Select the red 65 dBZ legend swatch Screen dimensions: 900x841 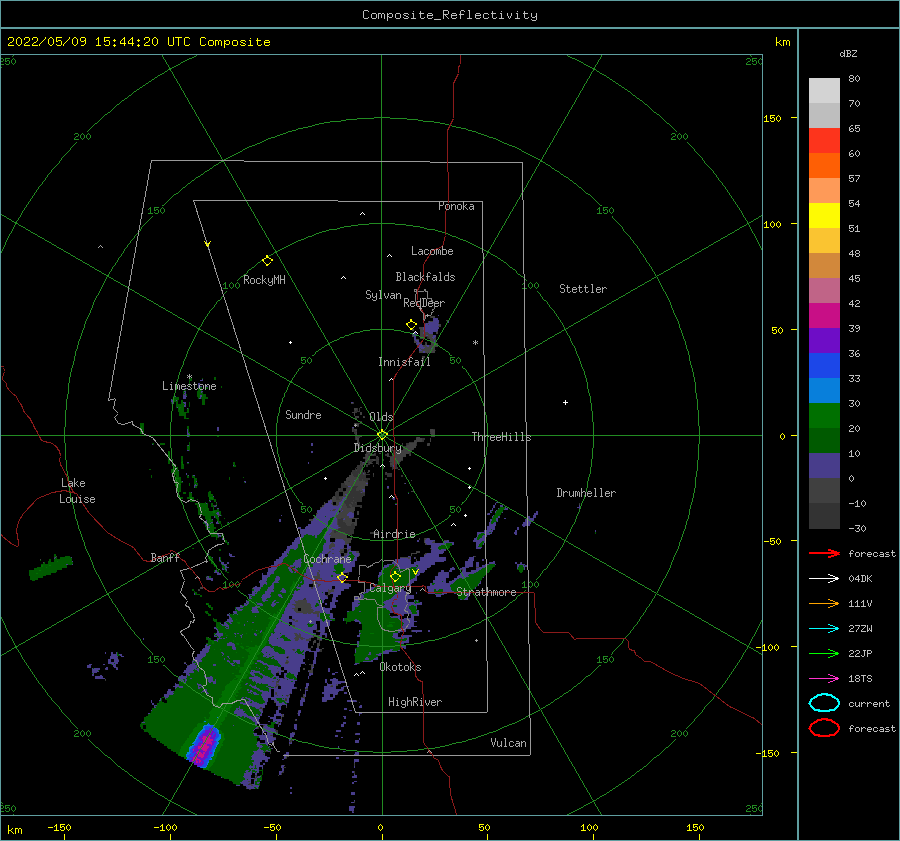(x=824, y=140)
